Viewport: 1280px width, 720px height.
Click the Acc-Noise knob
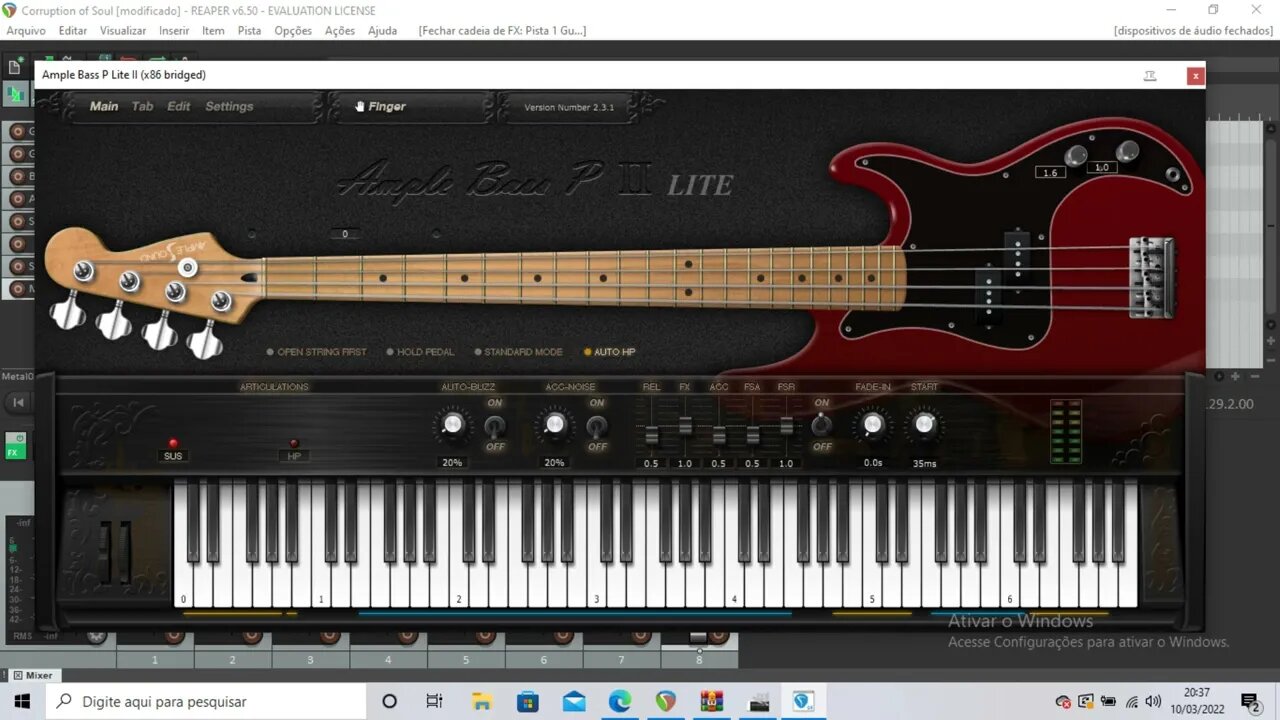[554, 425]
